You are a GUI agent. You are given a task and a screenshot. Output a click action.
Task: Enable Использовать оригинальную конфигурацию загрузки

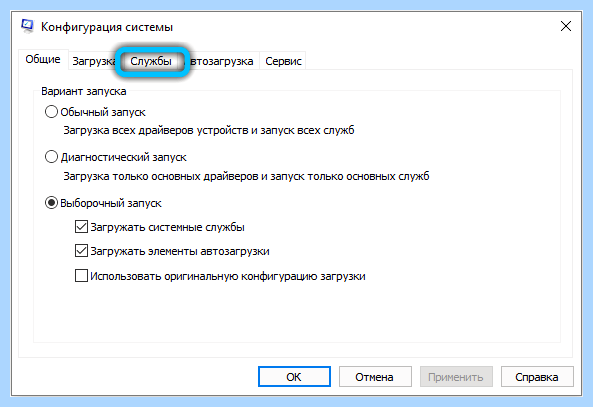point(81,276)
